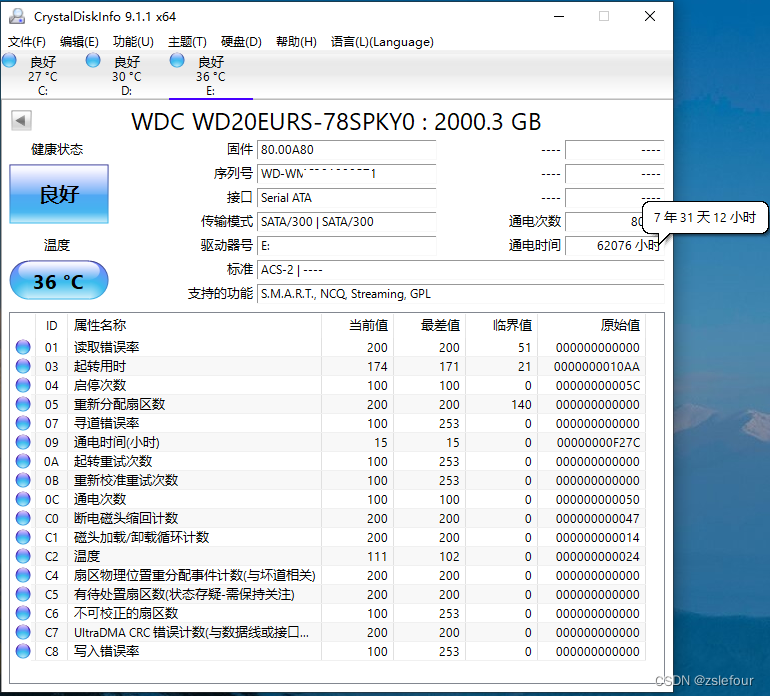Select the C: drive tab at 27 °C
The height and width of the screenshot is (696, 770).
pyautogui.click(x=42, y=76)
